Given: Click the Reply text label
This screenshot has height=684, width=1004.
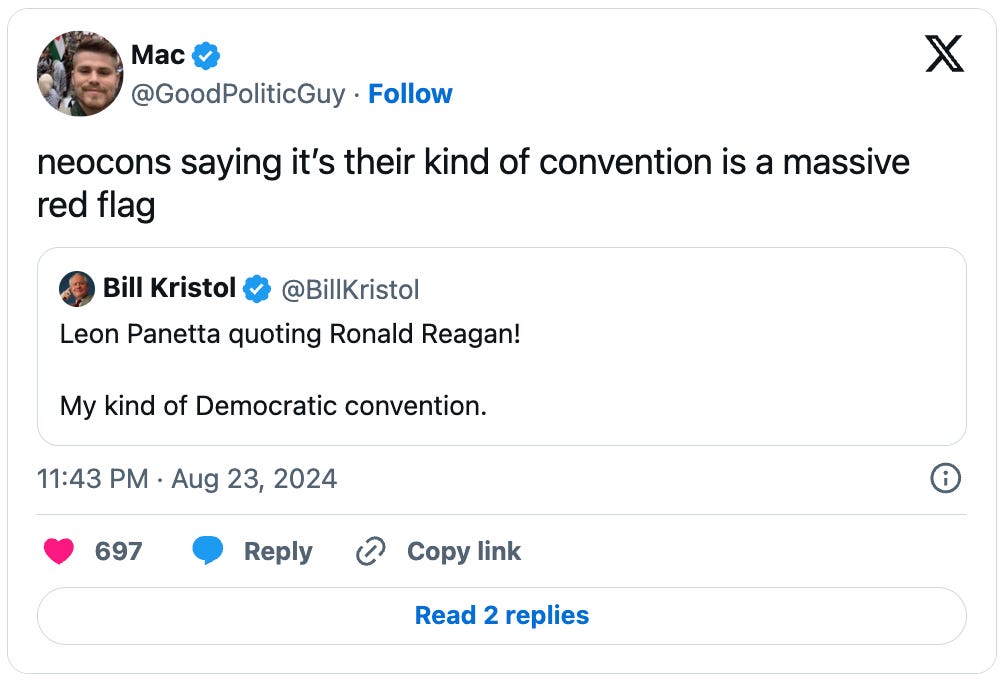Looking at the screenshot, I should [278, 551].
